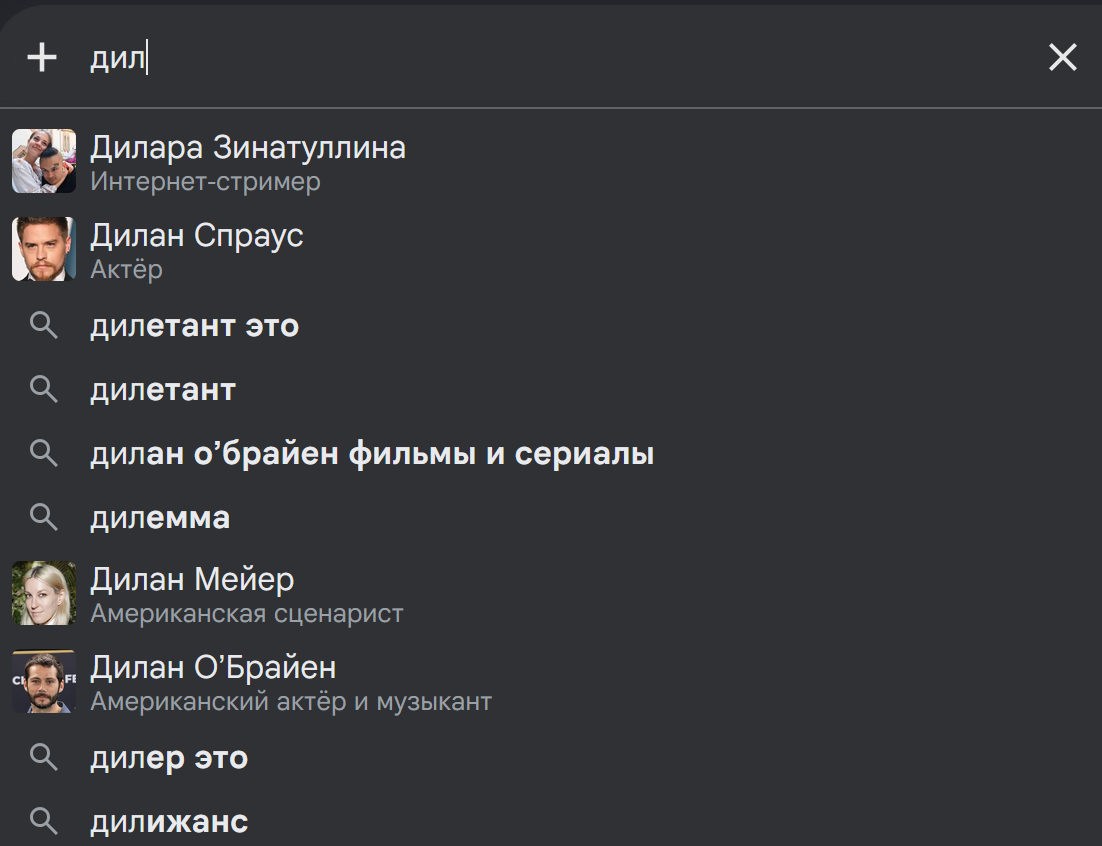This screenshot has height=846, width=1102.
Task: Click magnifier icon next to 'дилер это'
Action: coord(44,757)
